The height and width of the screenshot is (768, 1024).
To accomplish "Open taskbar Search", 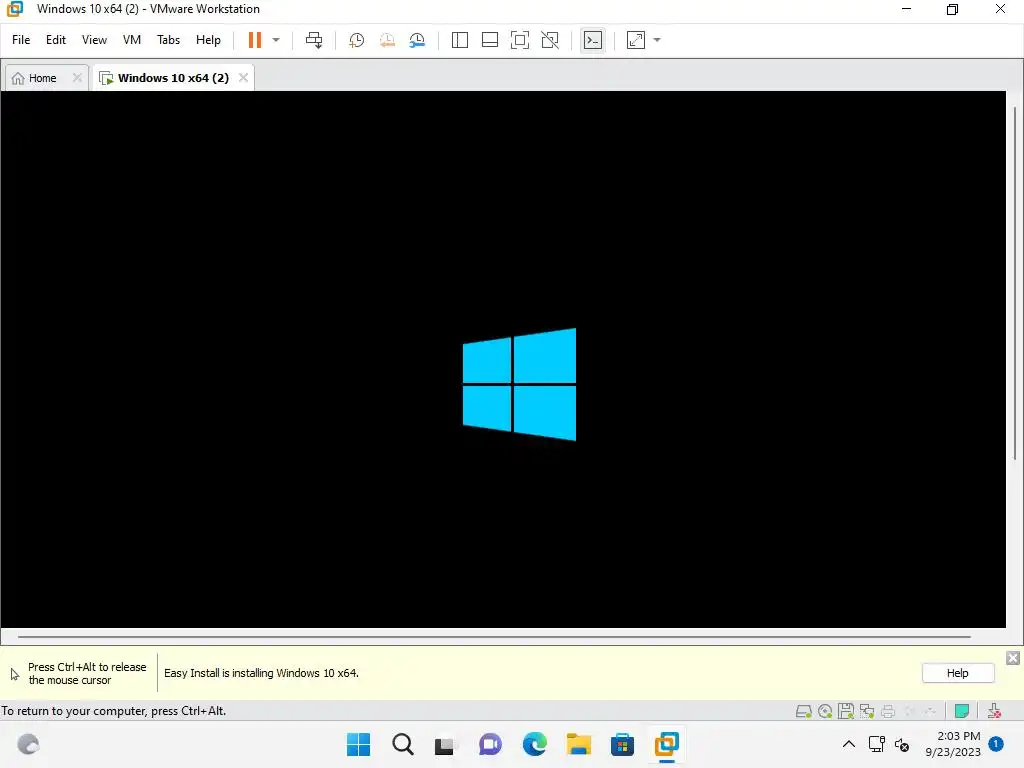I will pyautogui.click(x=402, y=744).
